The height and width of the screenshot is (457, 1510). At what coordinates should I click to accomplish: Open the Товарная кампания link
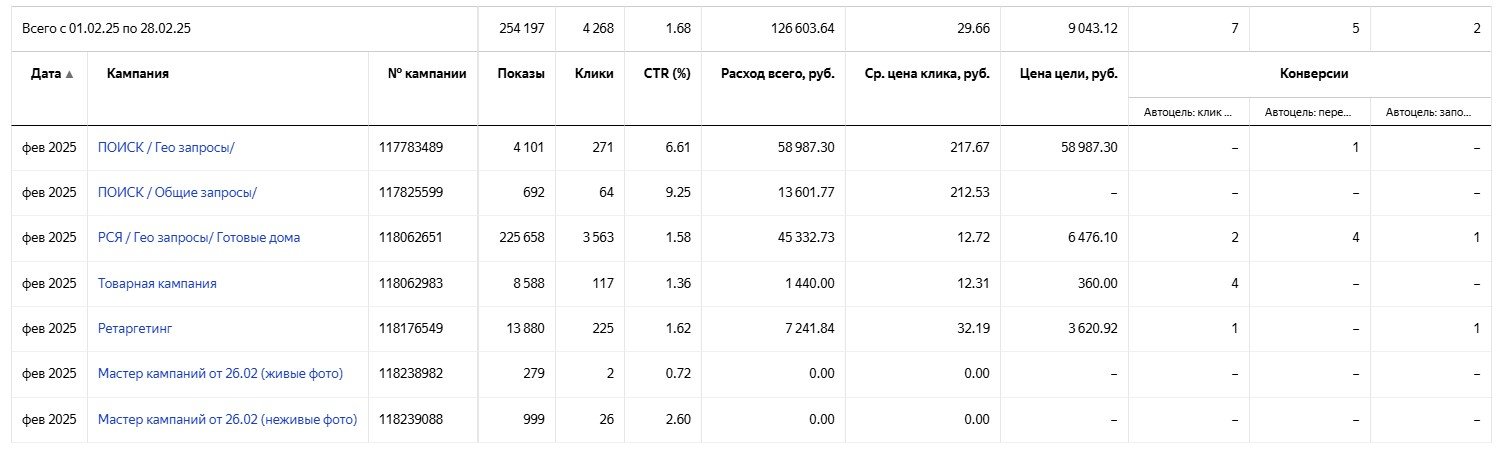(x=157, y=283)
